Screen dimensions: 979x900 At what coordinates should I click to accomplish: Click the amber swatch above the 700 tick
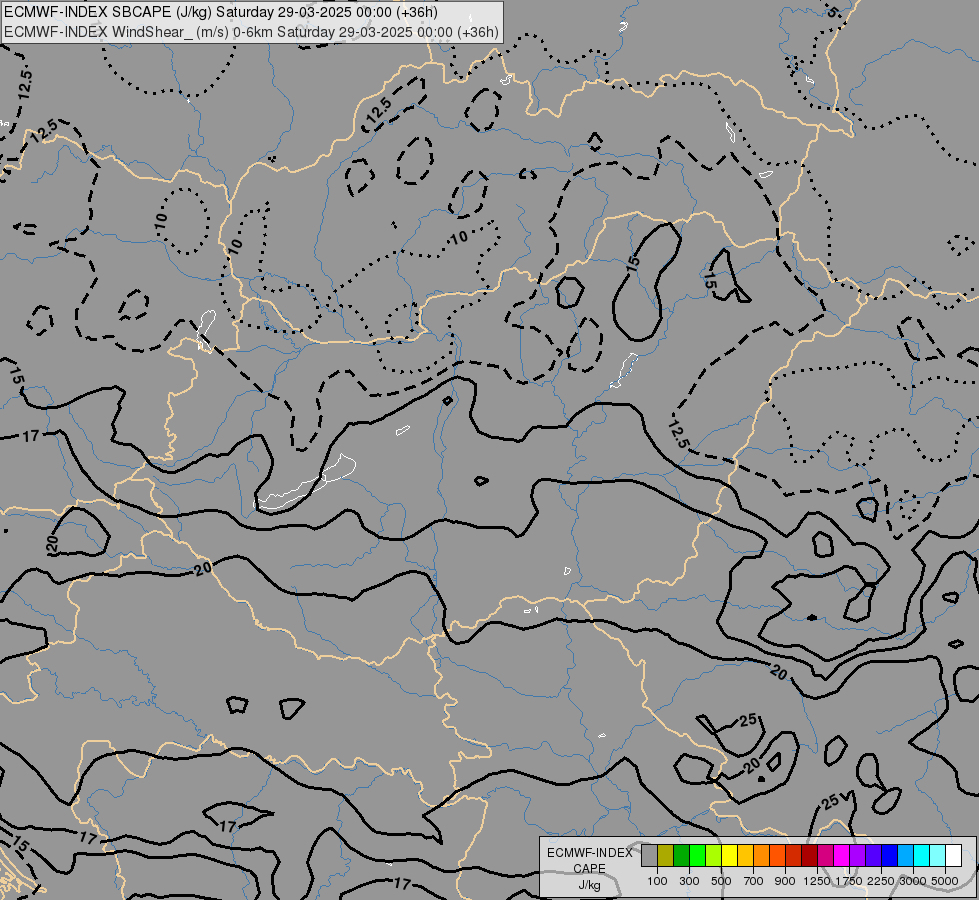745,855
